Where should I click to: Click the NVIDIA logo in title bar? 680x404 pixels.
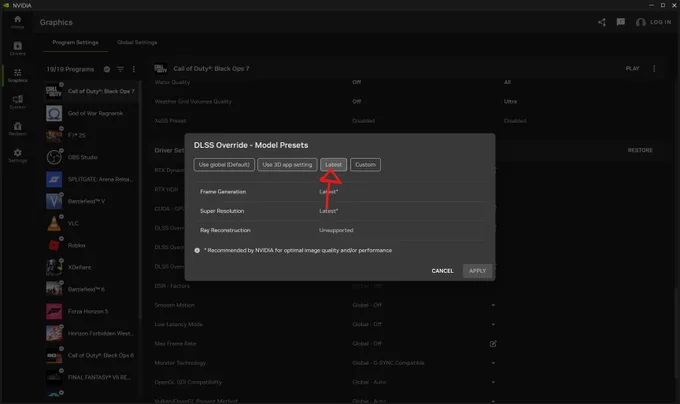pyautogui.click(x=6, y=5)
